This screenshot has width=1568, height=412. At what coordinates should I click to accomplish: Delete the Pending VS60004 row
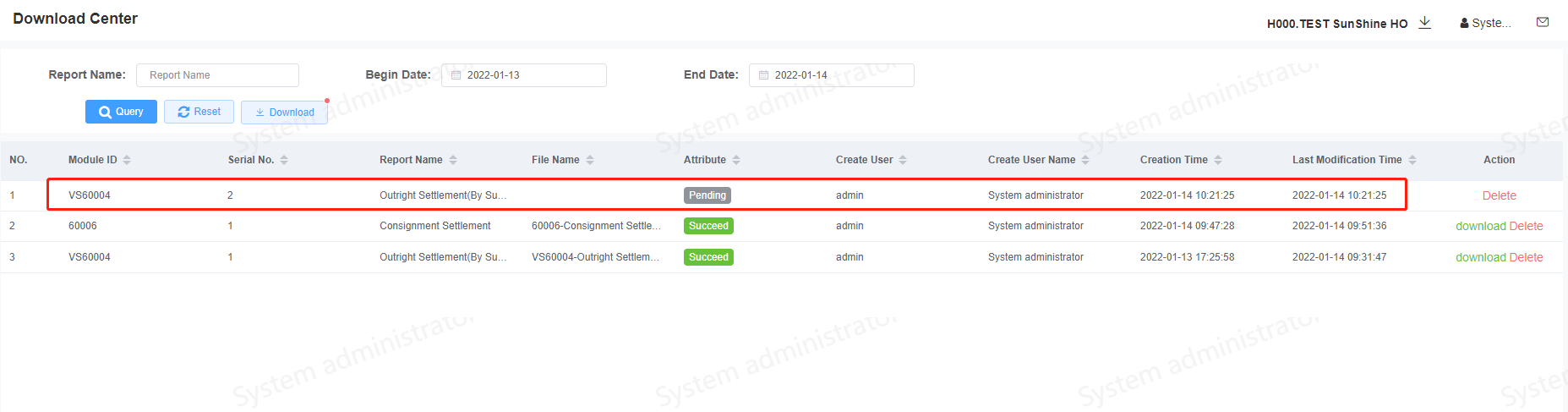pos(1499,195)
